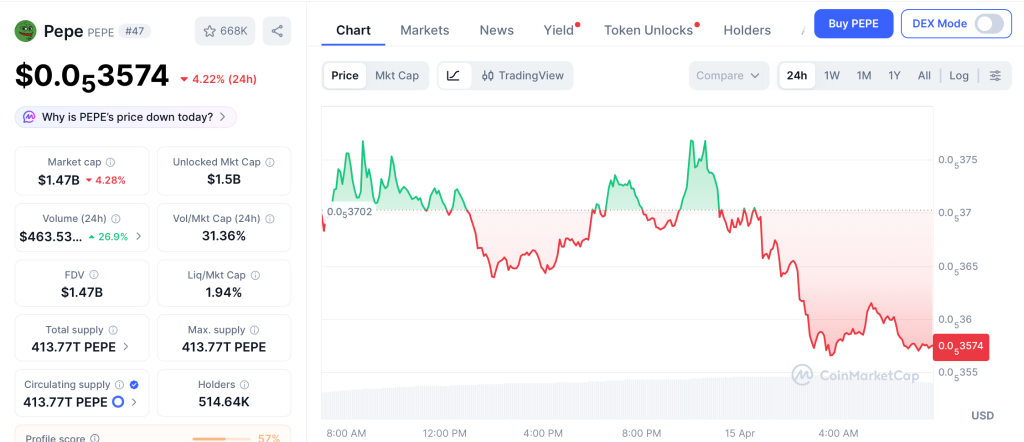Open the Compare dropdown
This screenshot has height=442, width=1024.
[728, 75]
